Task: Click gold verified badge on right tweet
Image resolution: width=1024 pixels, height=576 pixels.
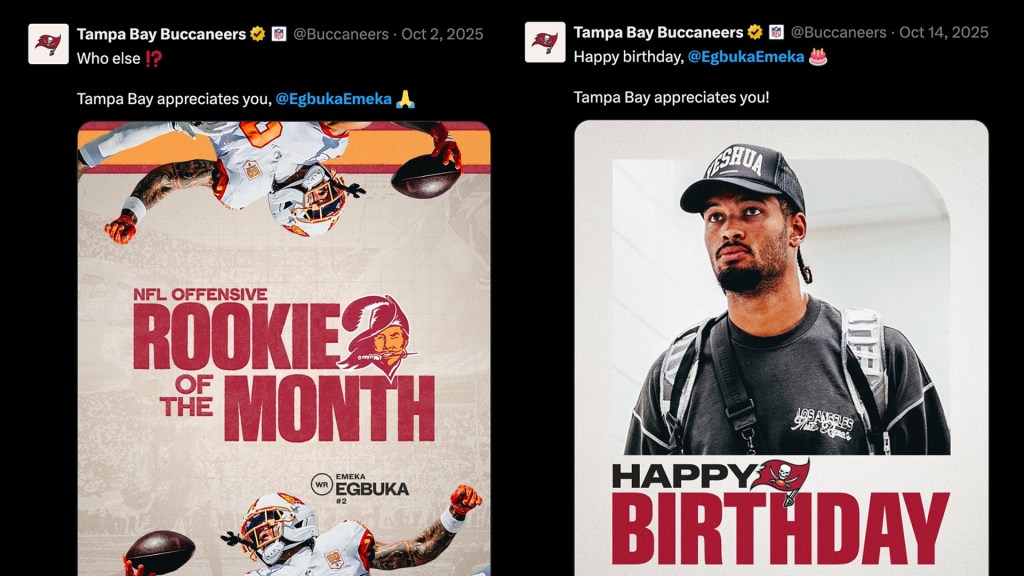Action: pyautogui.click(x=755, y=32)
